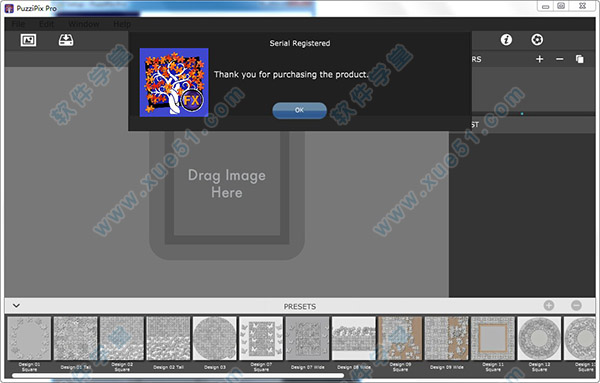Select Design 02 Tall preset

[168, 338]
